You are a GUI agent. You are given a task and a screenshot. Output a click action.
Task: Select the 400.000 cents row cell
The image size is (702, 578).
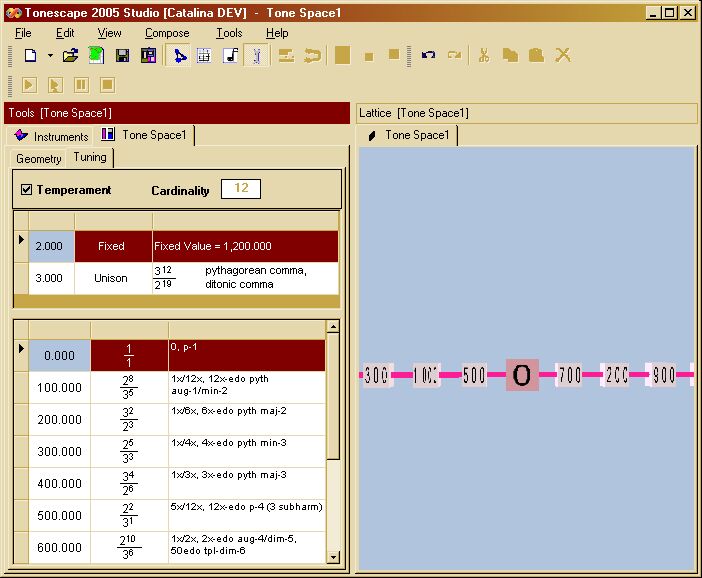point(60,484)
